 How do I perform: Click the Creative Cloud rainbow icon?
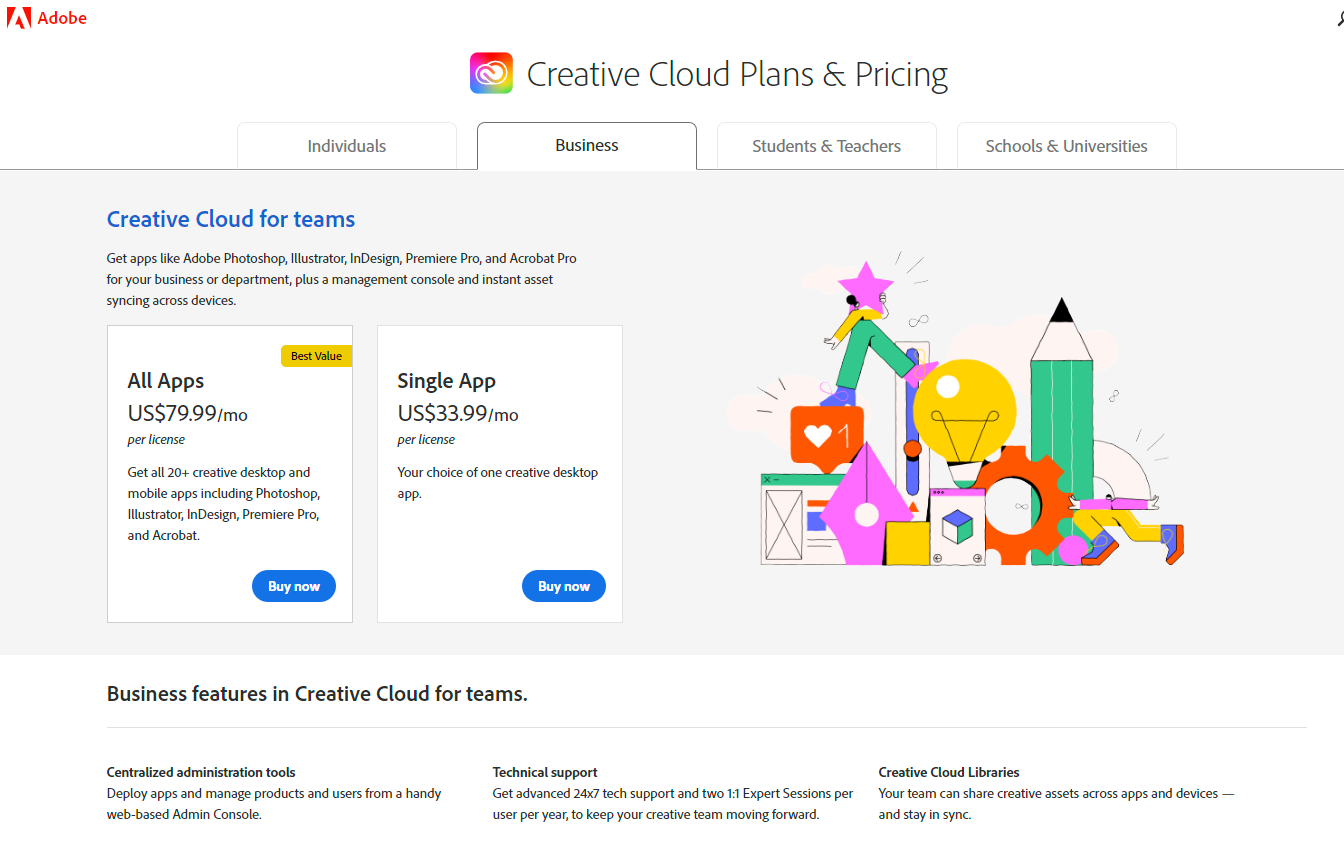491,74
